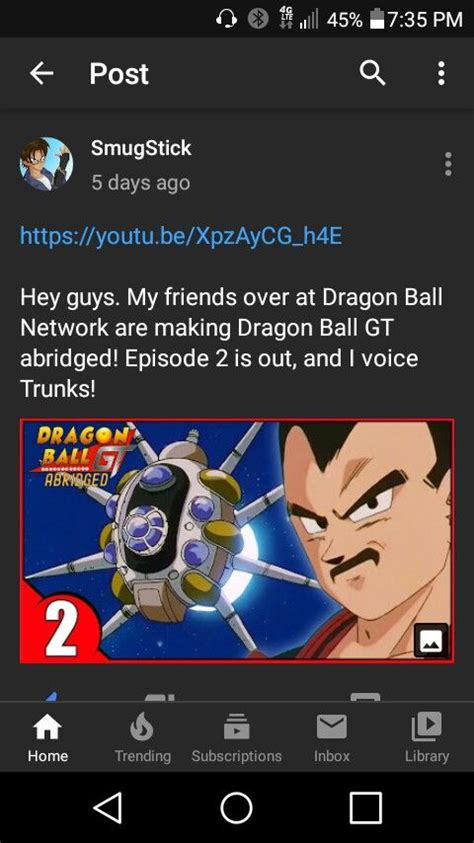Open Inbox tab
This screenshot has width=474, height=843.
pos(332,737)
